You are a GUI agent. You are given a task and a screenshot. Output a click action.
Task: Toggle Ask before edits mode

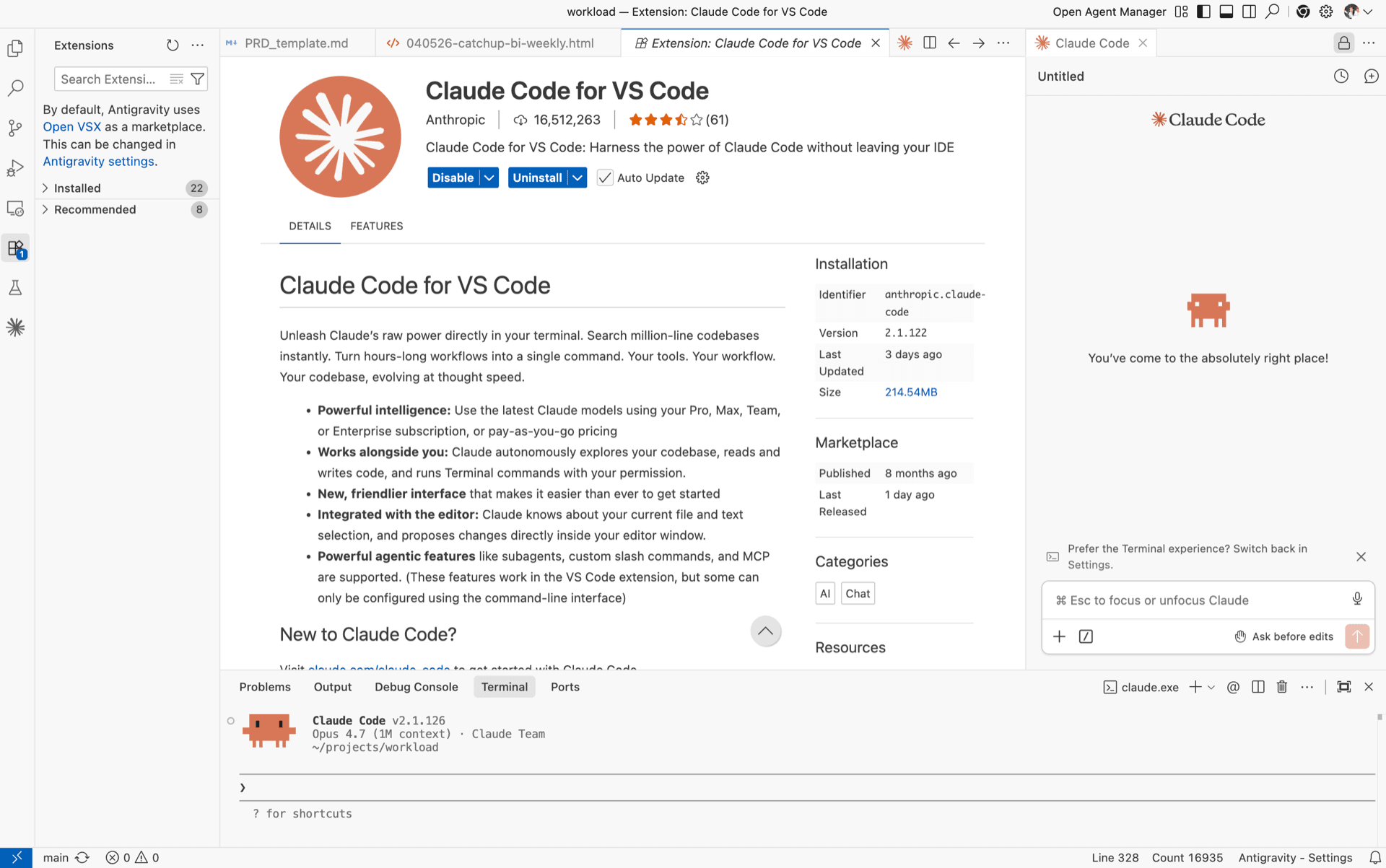coord(1283,636)
